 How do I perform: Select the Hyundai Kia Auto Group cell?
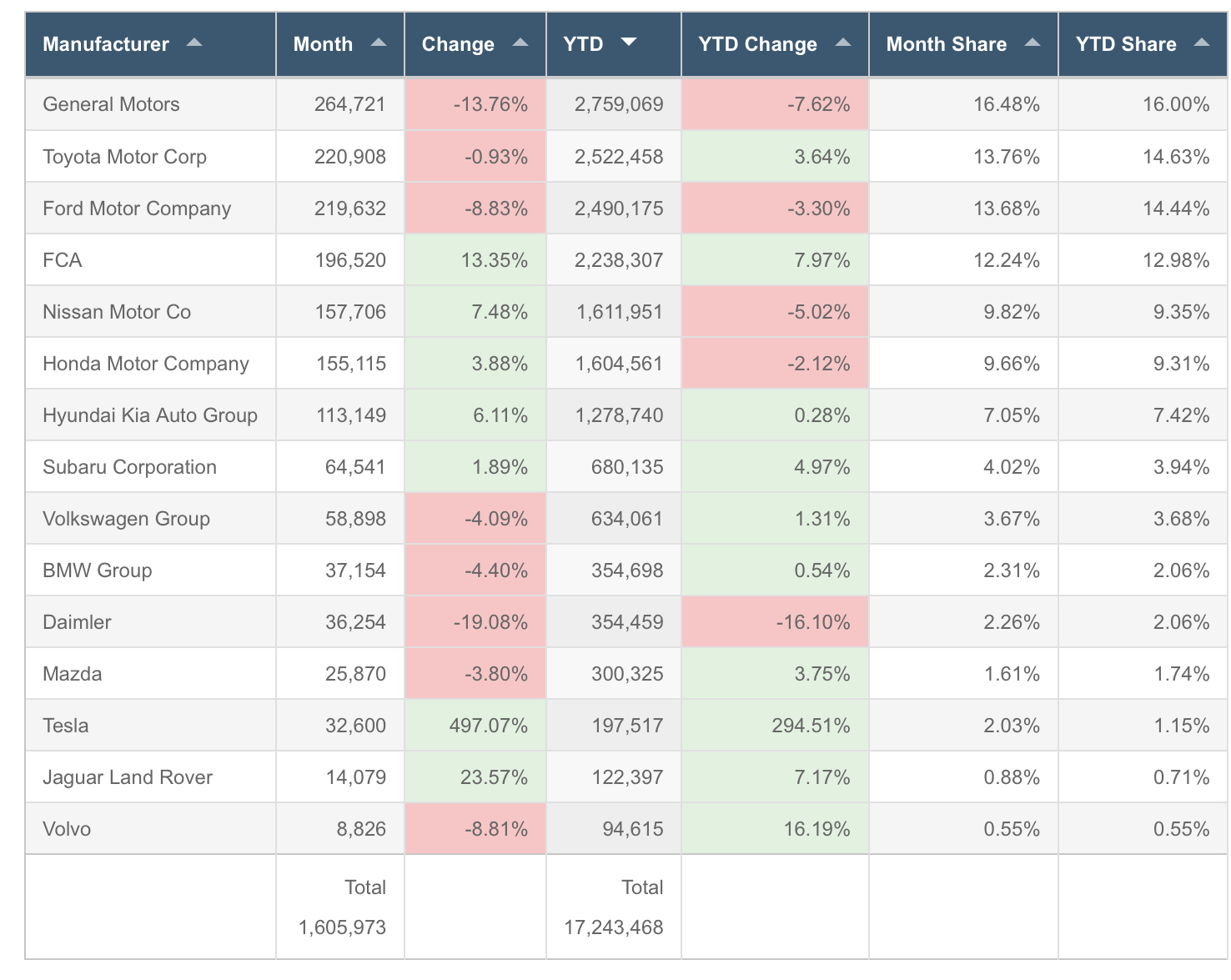pos(150,415)
